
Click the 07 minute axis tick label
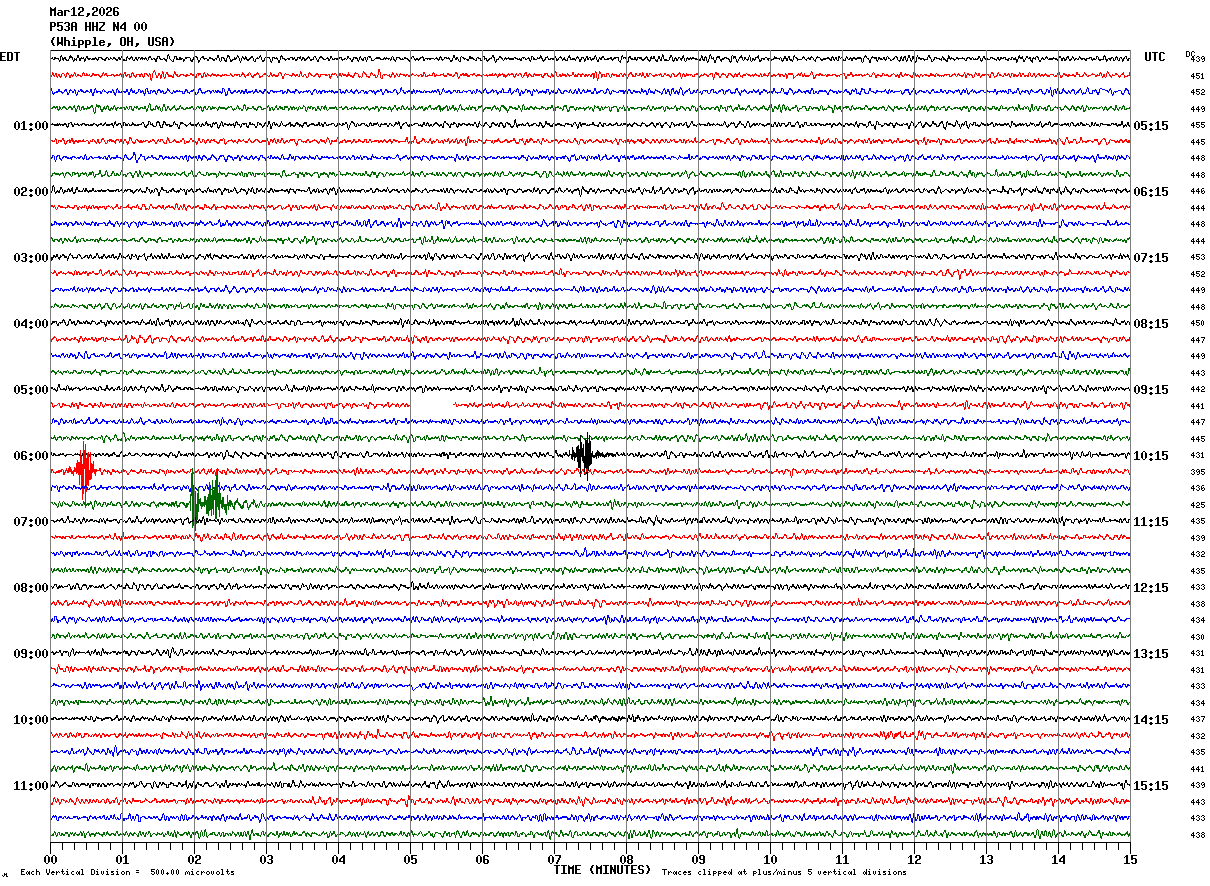tap(554, 859)
